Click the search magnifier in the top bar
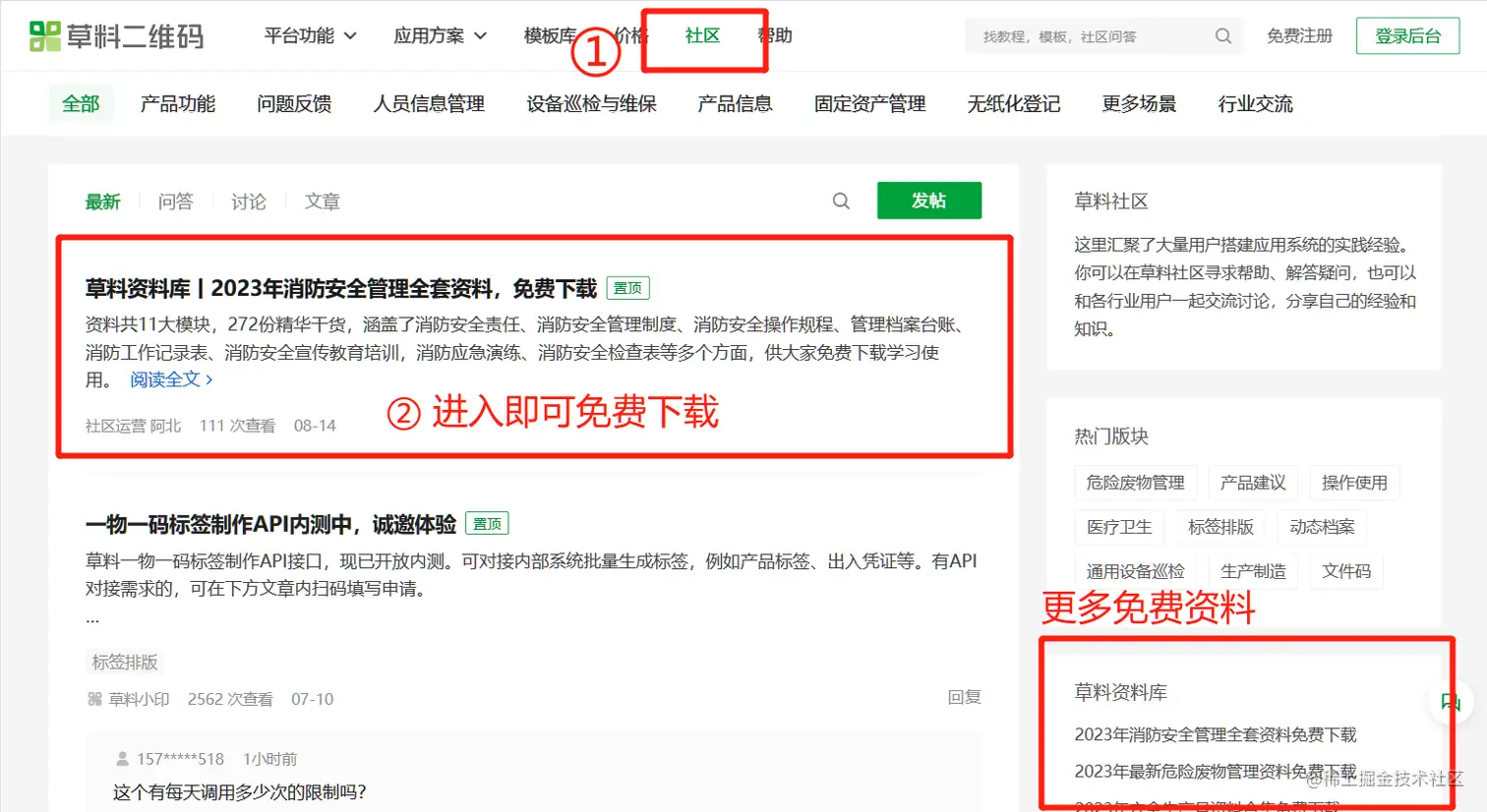Screen dimensions: 1487x812 (x=1222, y=36)
